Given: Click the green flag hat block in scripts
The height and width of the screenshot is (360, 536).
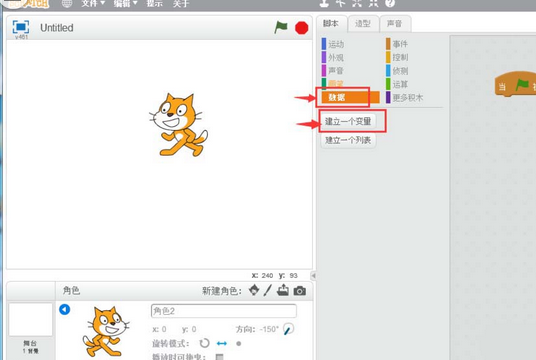Looking at the screenshot, I should 515,84.
